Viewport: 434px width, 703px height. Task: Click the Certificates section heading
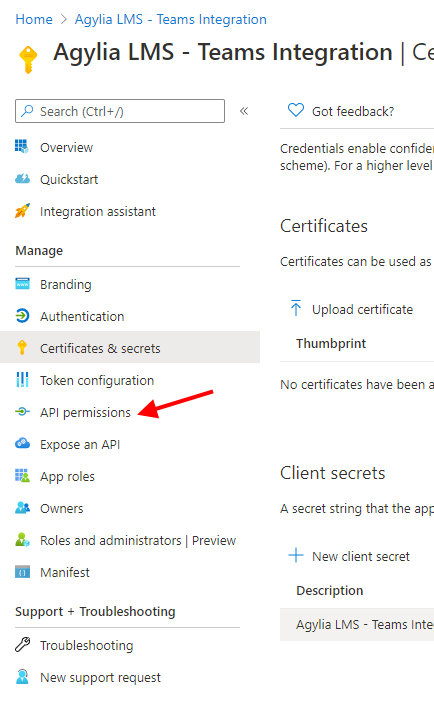click(324, 226)
